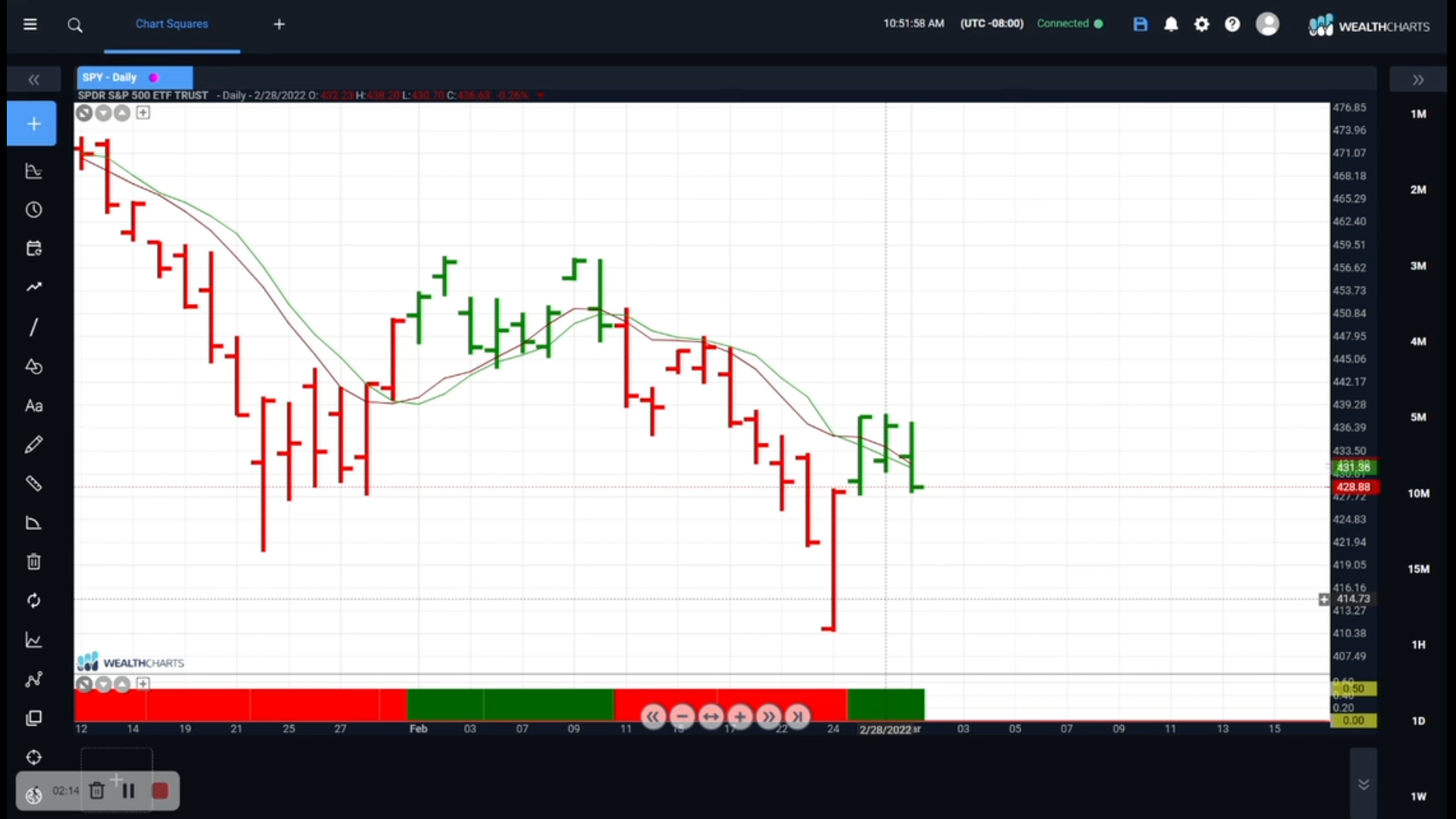Select the 1M timeframe

click(x=1418, y=114)
